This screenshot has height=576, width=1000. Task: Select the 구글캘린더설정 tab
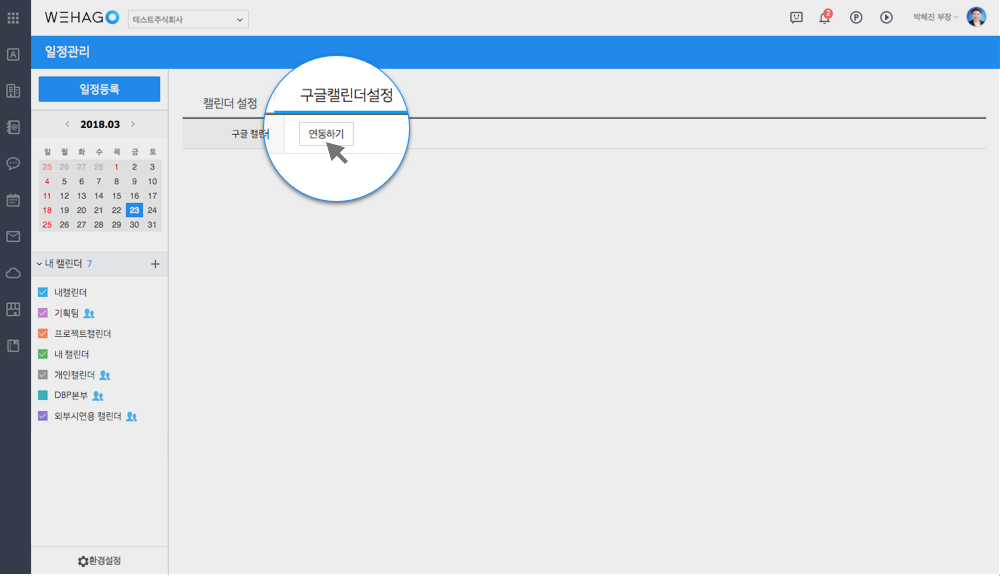[x=347, y=96]
